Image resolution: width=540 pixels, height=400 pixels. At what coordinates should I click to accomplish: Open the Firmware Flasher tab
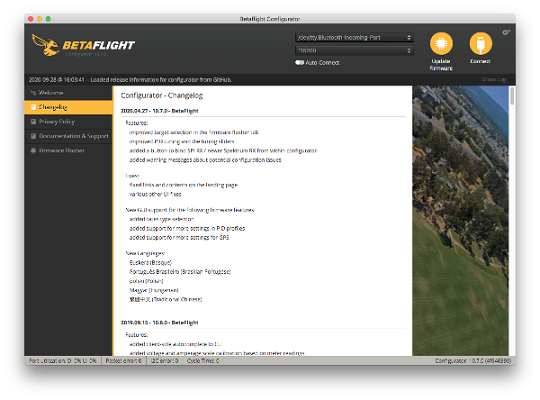pyautogui.click(x=69, y=151)
